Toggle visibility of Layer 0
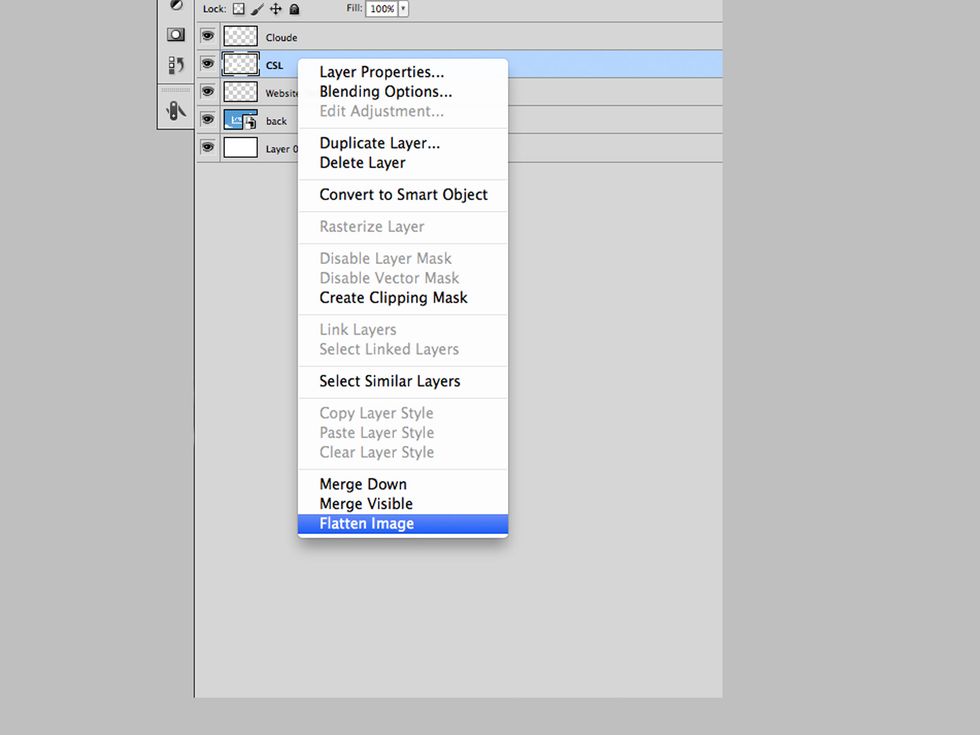Viewport: 980px width, 735px height. (x=208, y=146)
